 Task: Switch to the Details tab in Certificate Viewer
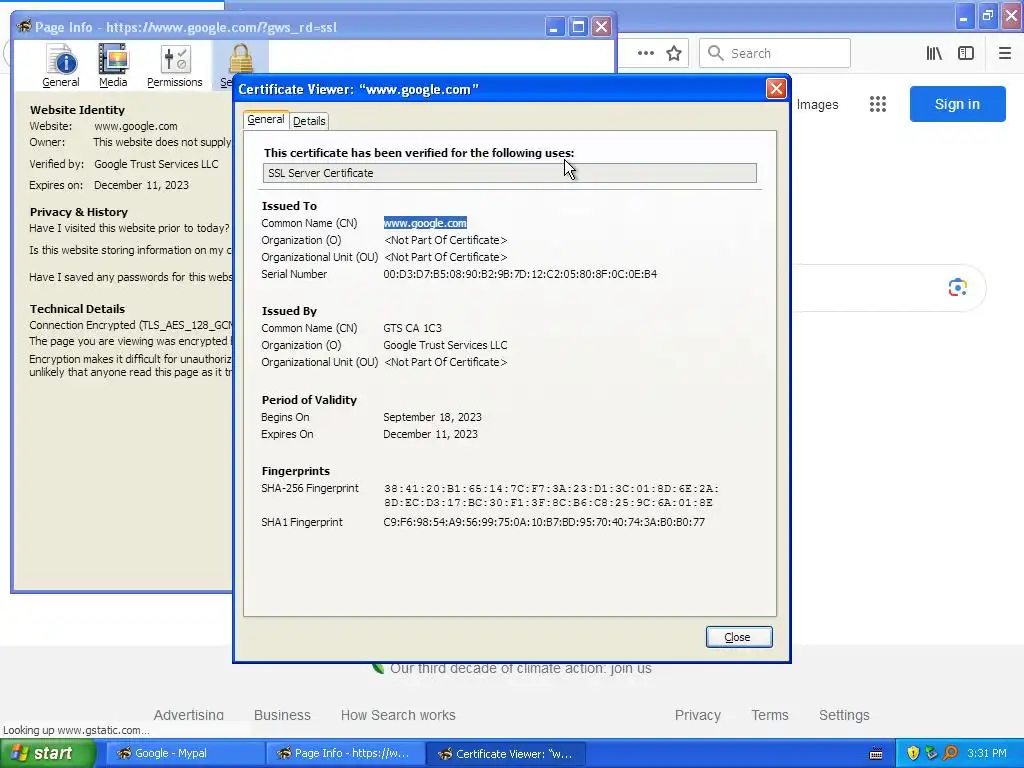click(309, 121)
